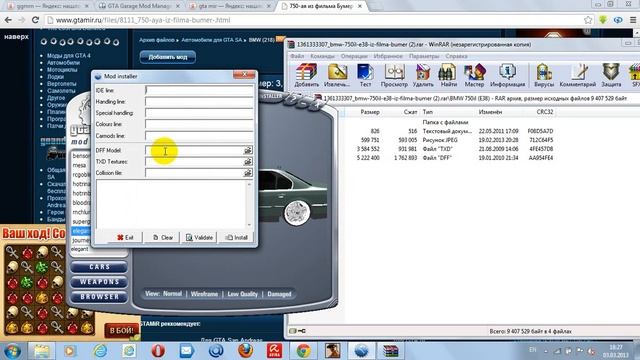Click WinRAR Защита (Protect) toolbar icon
This screenshot has width=640, height=360.
611,75
